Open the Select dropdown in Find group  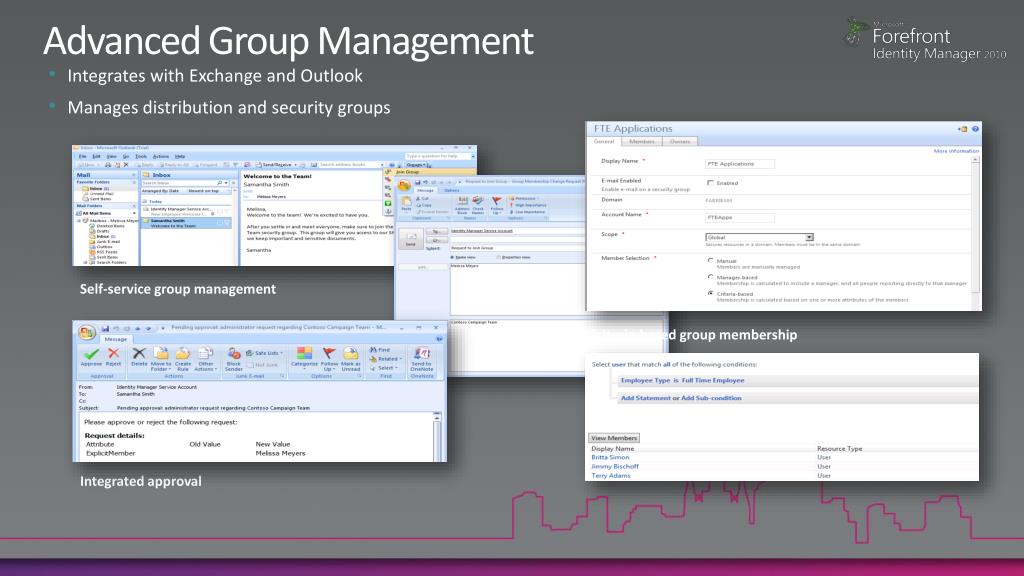[383, 368]
